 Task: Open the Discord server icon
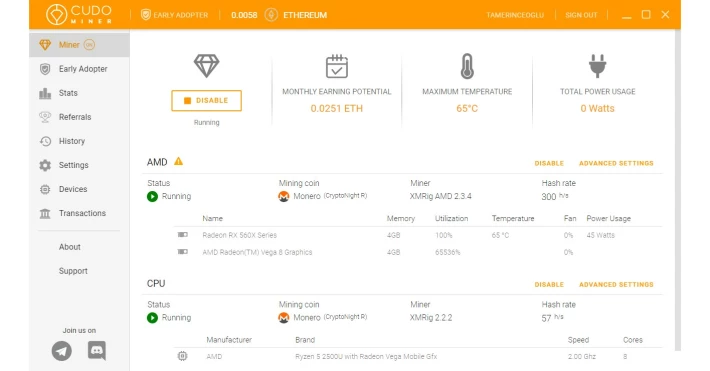click(96, 351)
